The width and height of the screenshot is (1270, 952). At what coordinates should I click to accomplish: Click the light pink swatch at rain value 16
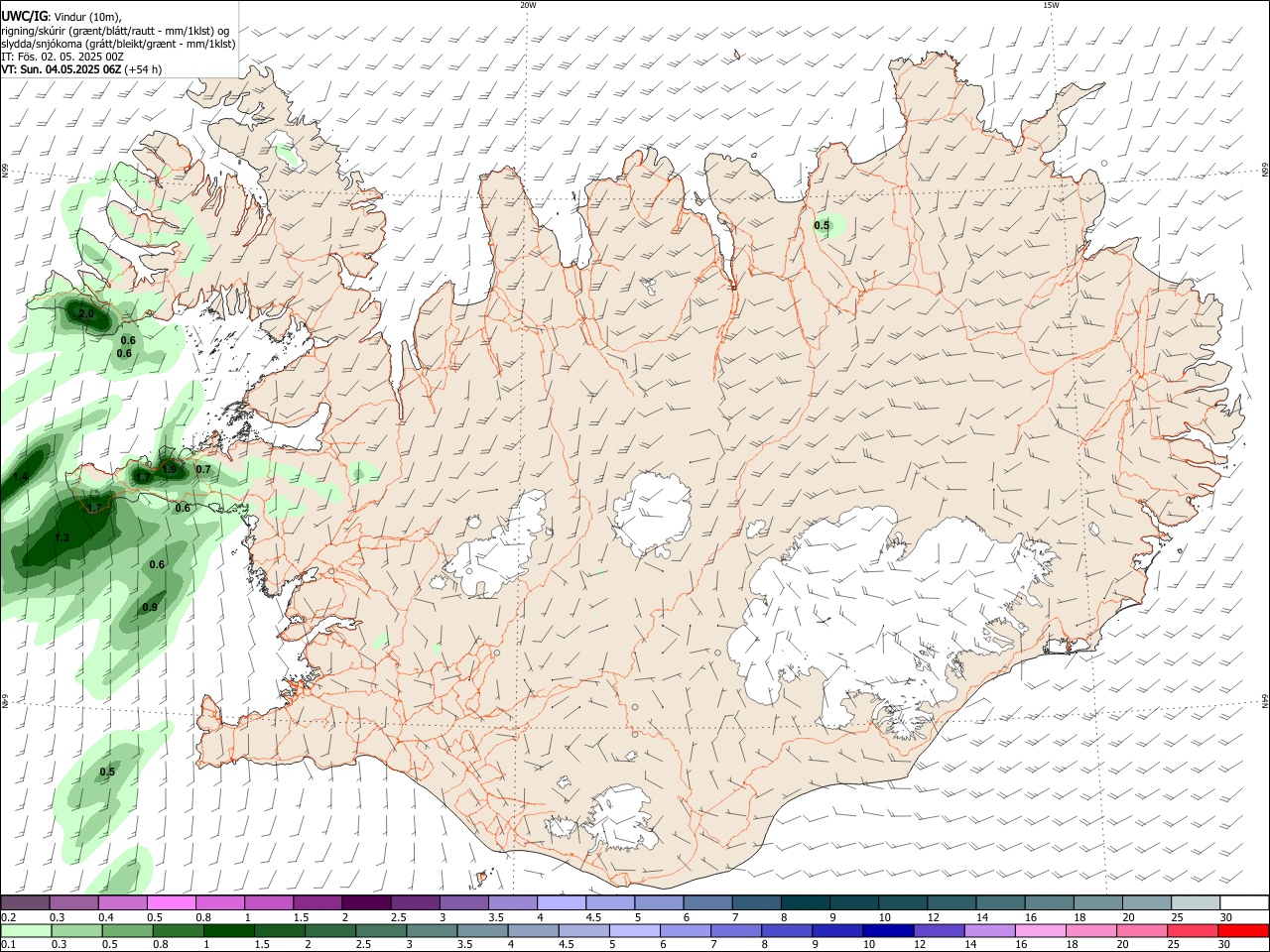1040,930
